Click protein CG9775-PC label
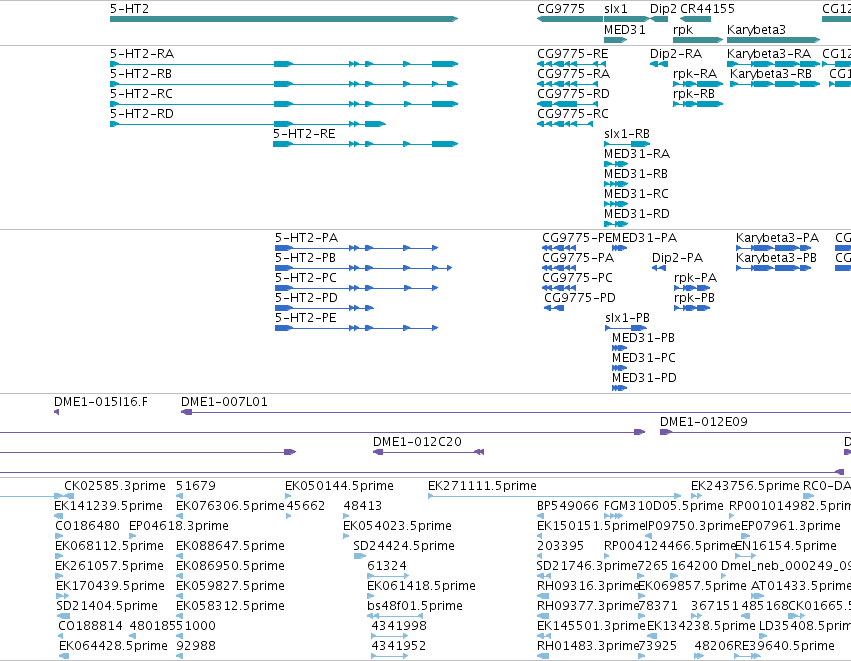The width and height of the screenshot is (851, 661). click(577, 278)
